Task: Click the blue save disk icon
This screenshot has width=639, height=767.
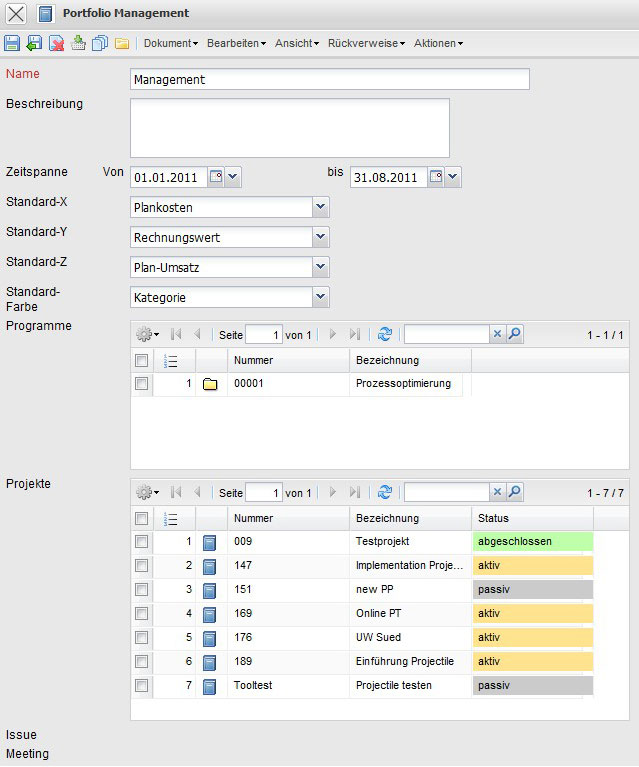Action: (13, 43)
